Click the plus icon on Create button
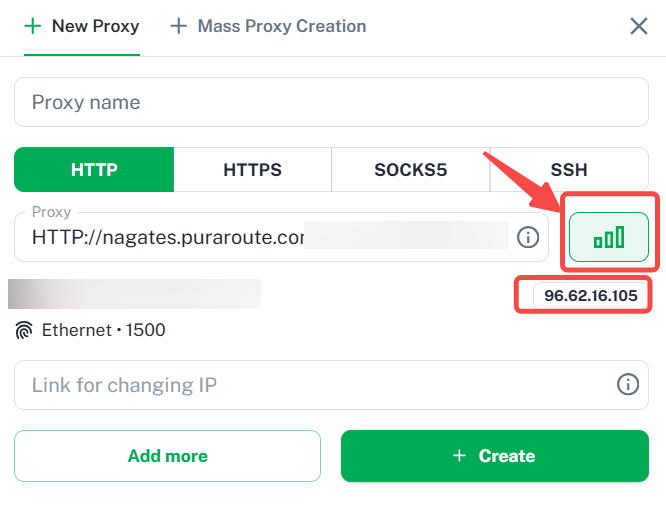This screenshot has height=509, width=666. [459, 456]
